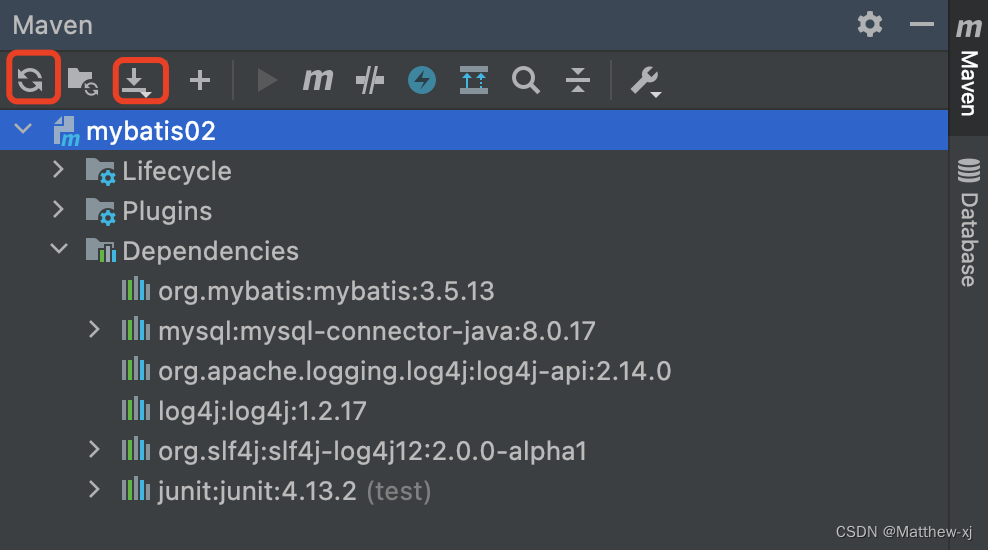This screenshot has height=550, width=988.
Task: Open Execute Maven Goal icon
Action: point(318,80)
